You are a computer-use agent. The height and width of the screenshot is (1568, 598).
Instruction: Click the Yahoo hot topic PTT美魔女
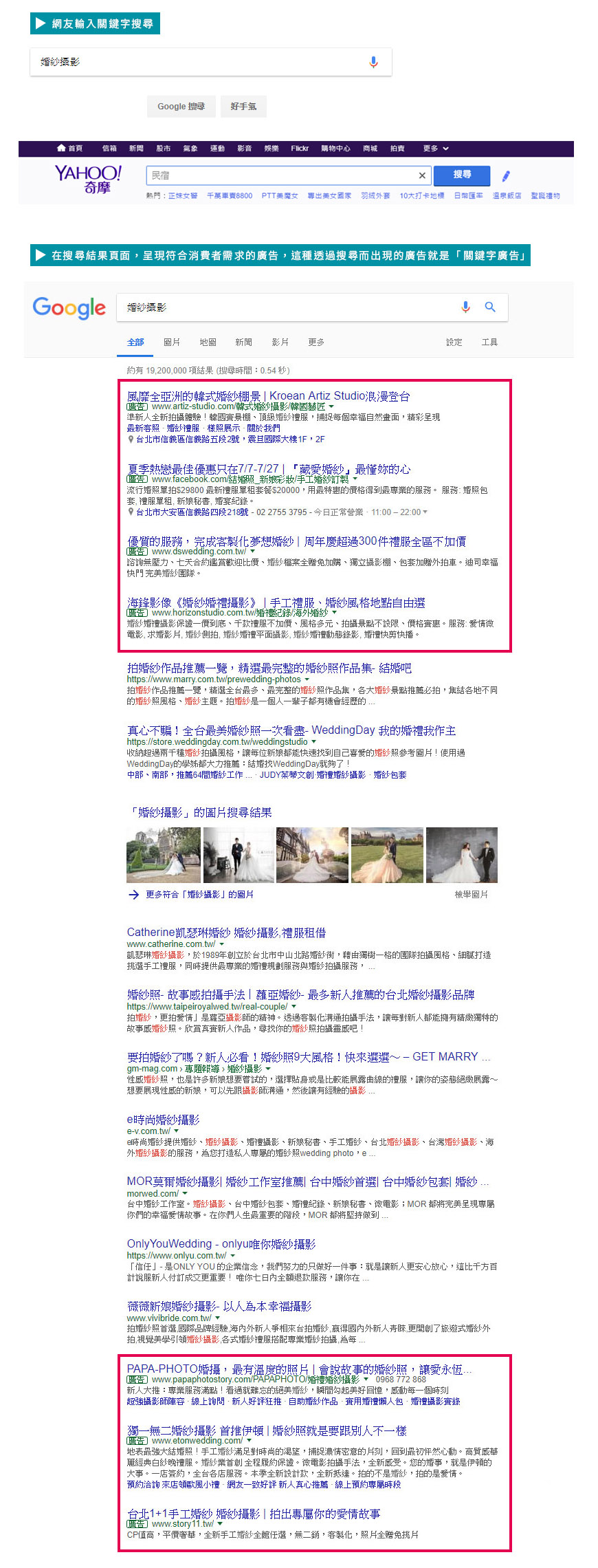click(x=280, y=195)
